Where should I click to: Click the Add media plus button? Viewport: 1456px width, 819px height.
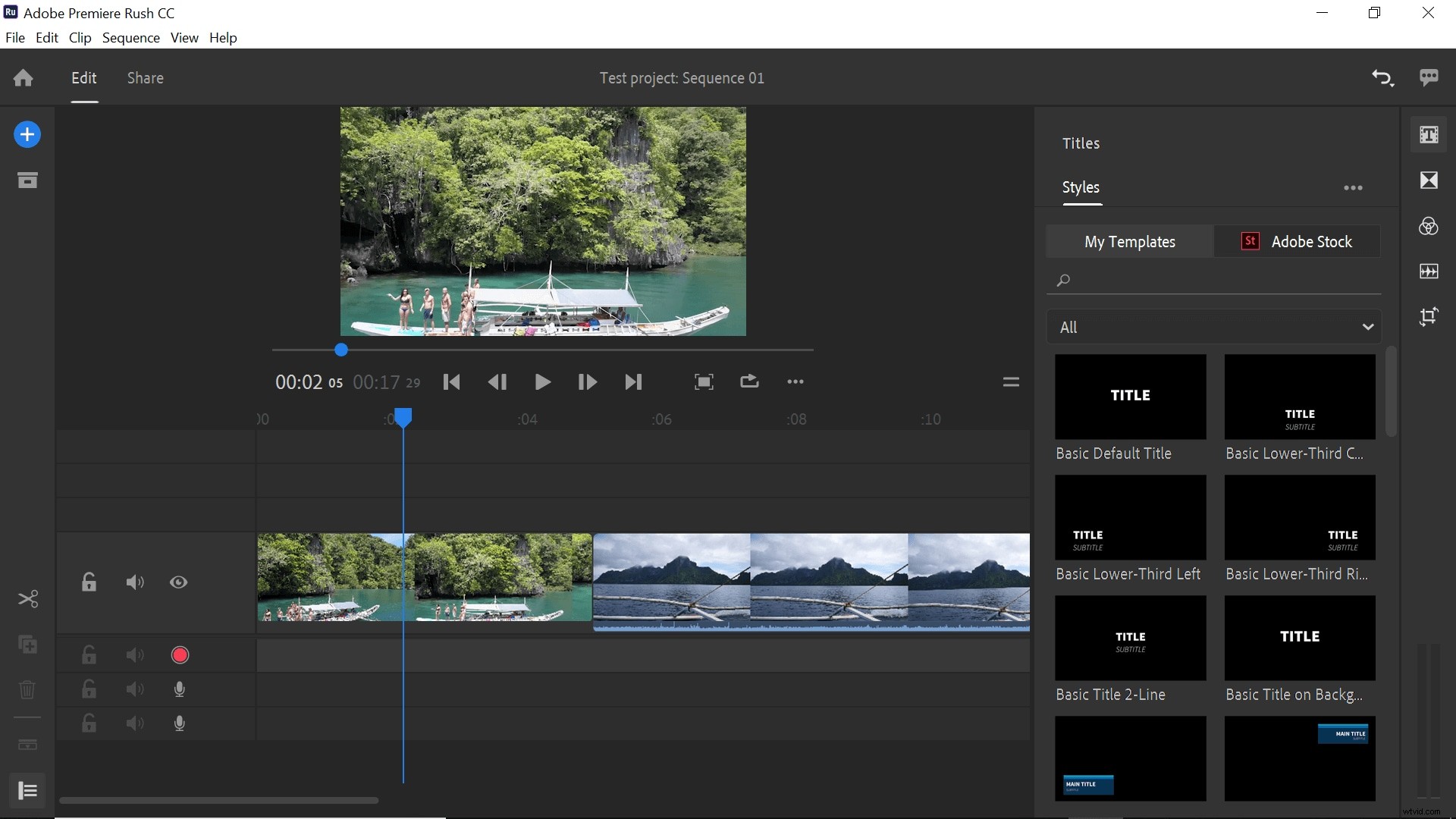[x=27, y=134]
